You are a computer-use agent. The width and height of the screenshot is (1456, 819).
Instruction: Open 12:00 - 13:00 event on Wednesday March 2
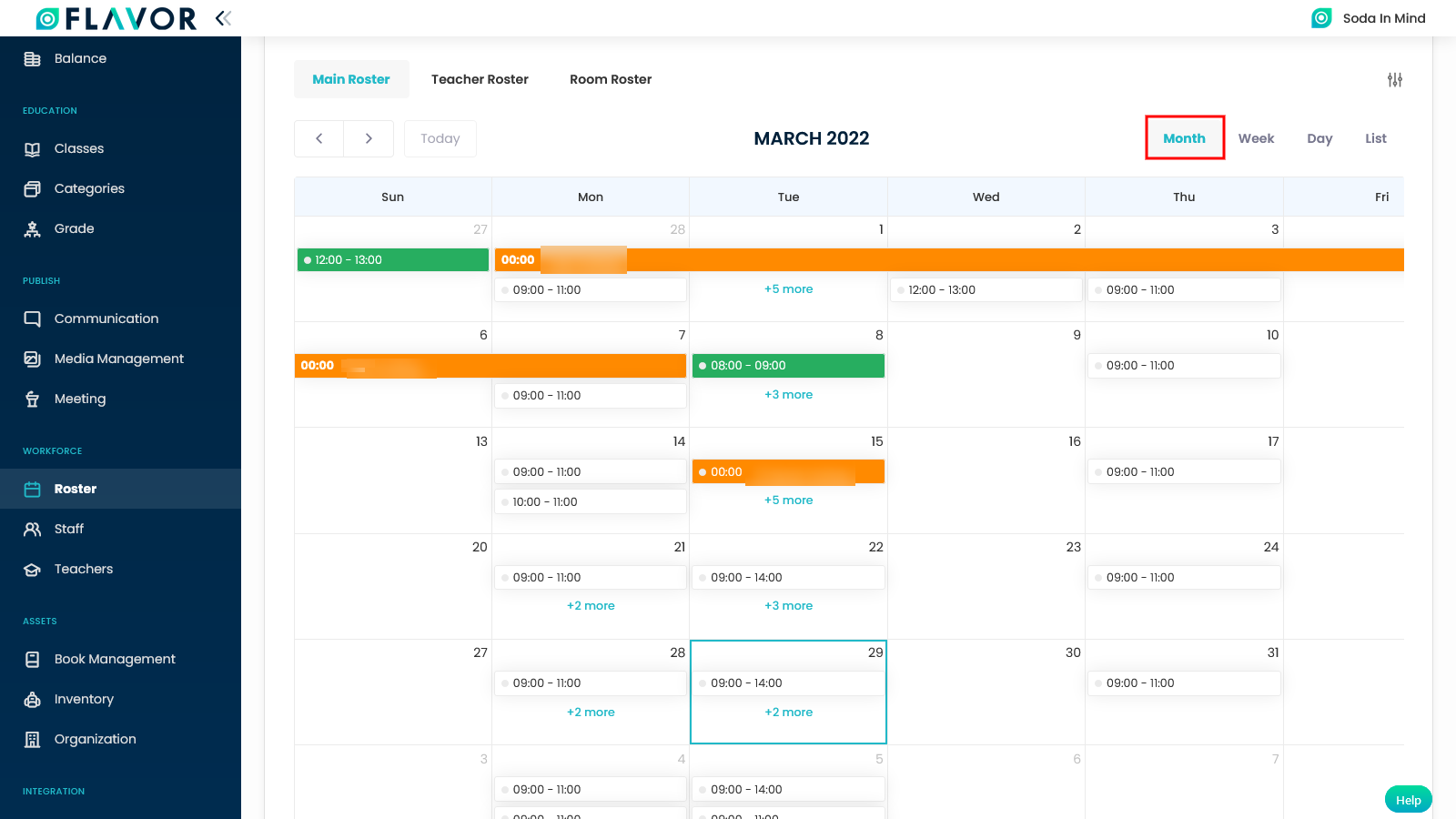[x=986, y=290]
